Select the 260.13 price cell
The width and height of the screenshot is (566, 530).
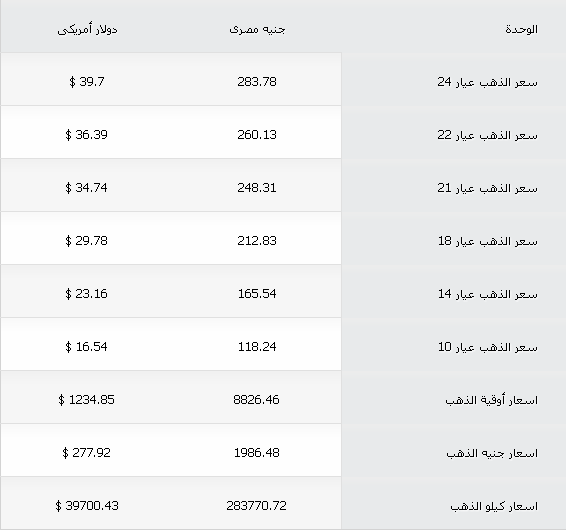pos(257,135)
